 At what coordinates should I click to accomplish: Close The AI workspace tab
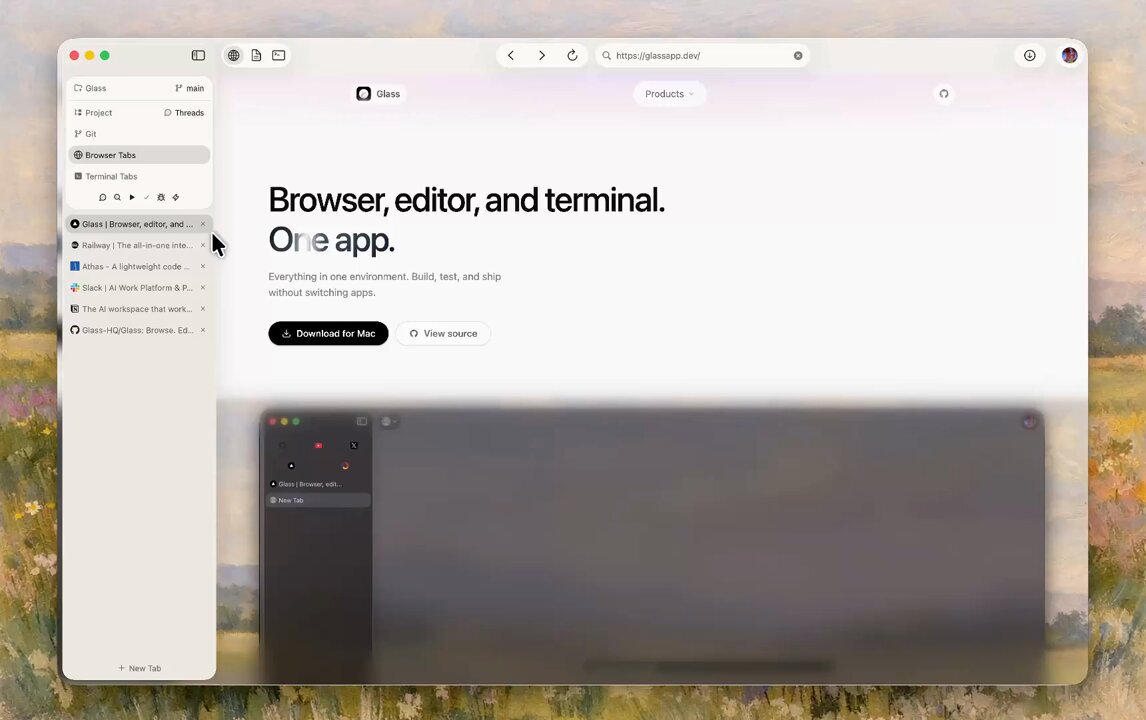click(203, 309)
